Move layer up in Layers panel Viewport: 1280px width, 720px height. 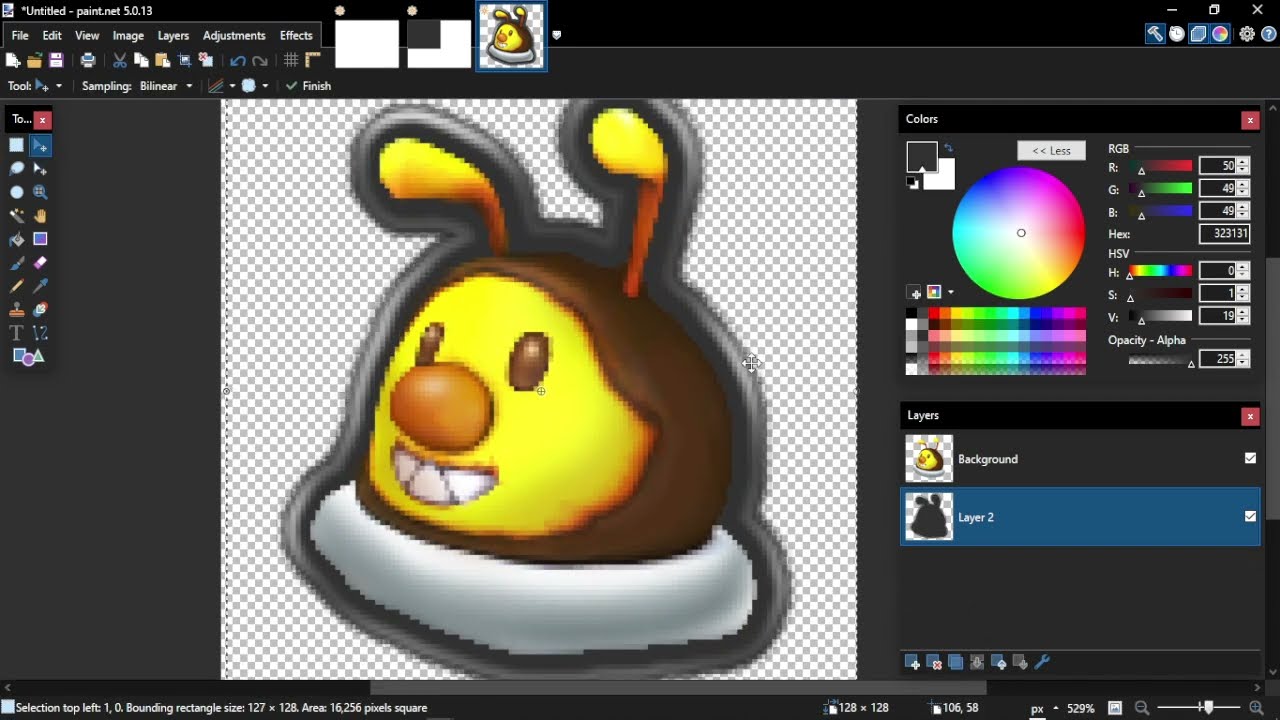point(999,662)
